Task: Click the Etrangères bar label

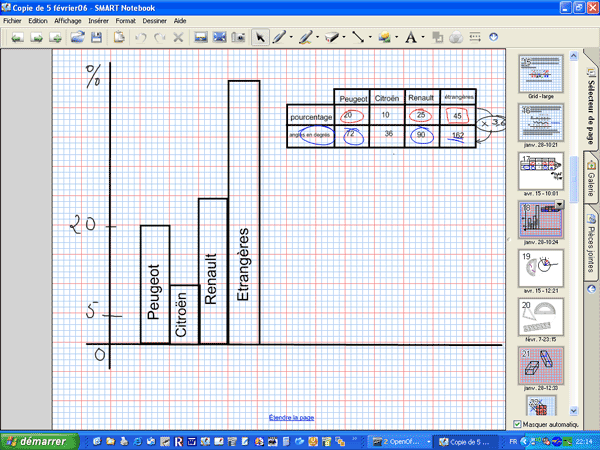Action: pos(243,264)
